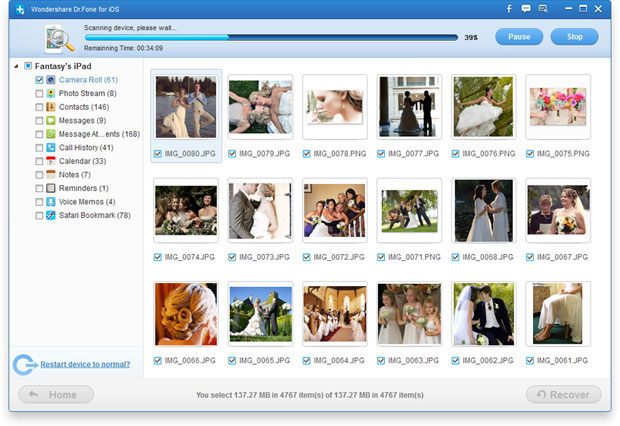
Task: Click the Messages green bubble icon
Action: pyautogui.click(x=51, y=120)
